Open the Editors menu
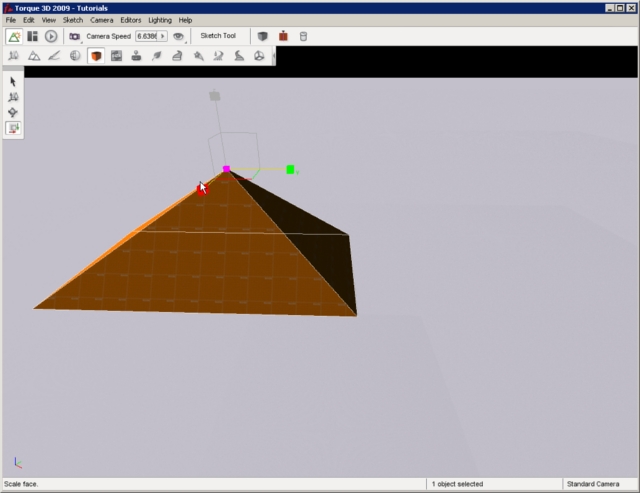 pyautogui.click(x=131, y=20)
